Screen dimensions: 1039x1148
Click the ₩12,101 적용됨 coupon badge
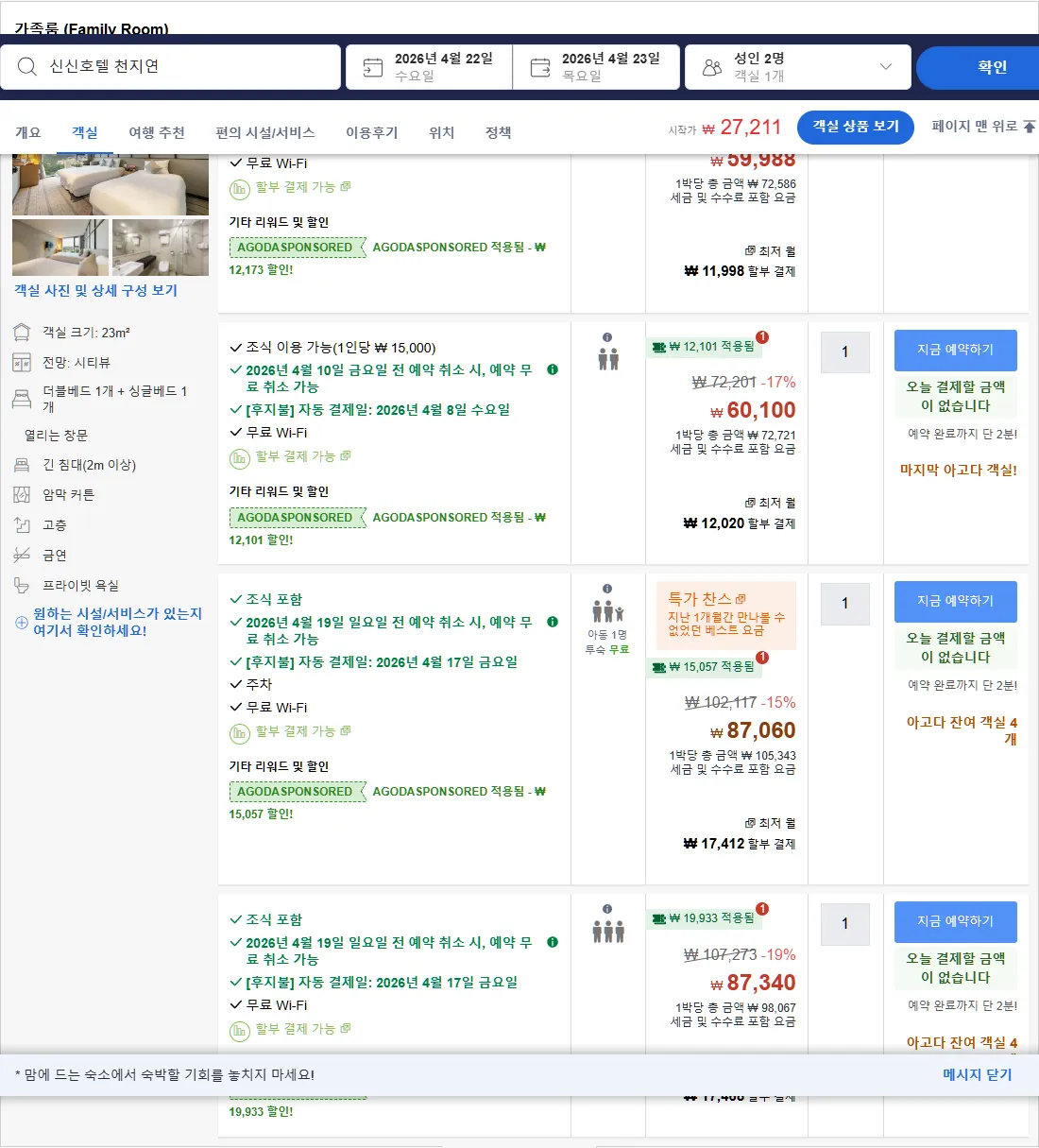704,347
